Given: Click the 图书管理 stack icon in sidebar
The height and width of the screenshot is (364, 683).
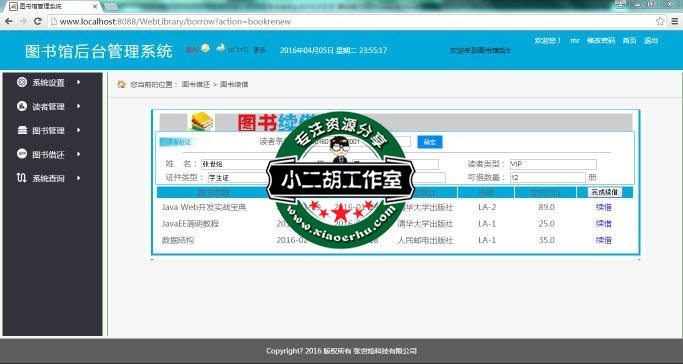Looking at the screenshot, I should (22, 130).
